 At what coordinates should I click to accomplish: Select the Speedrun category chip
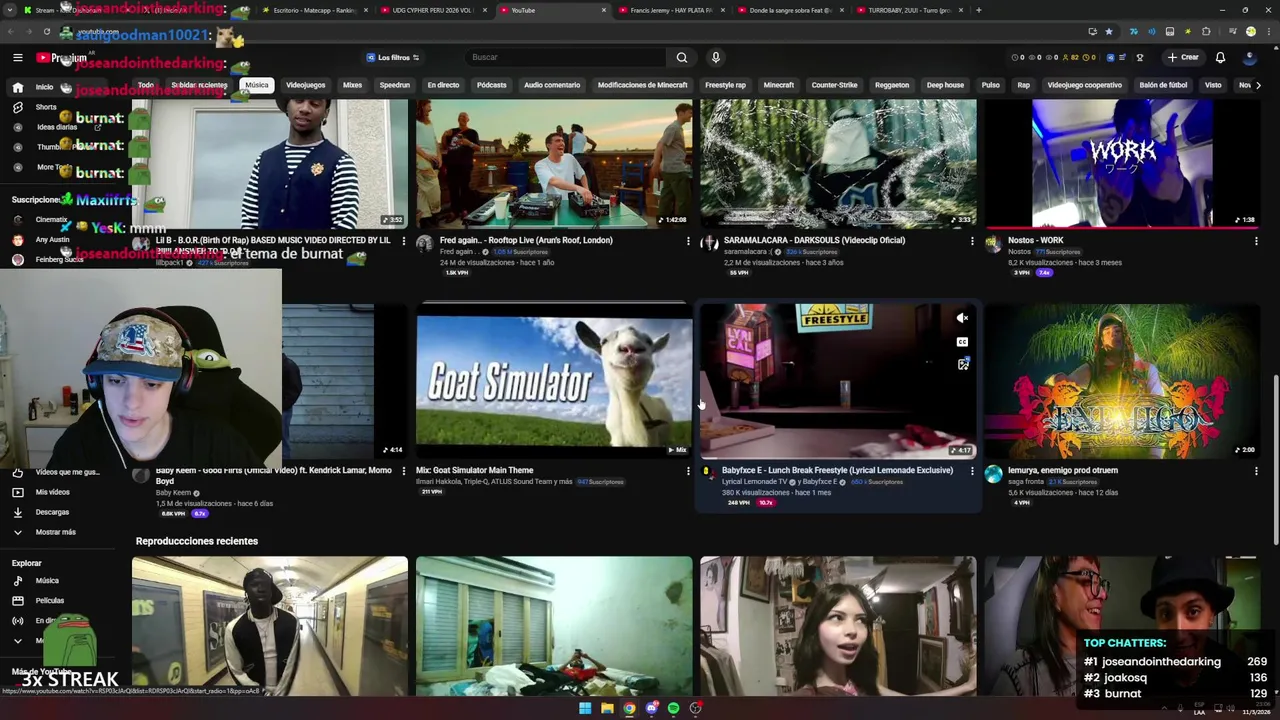click(394, 85)
